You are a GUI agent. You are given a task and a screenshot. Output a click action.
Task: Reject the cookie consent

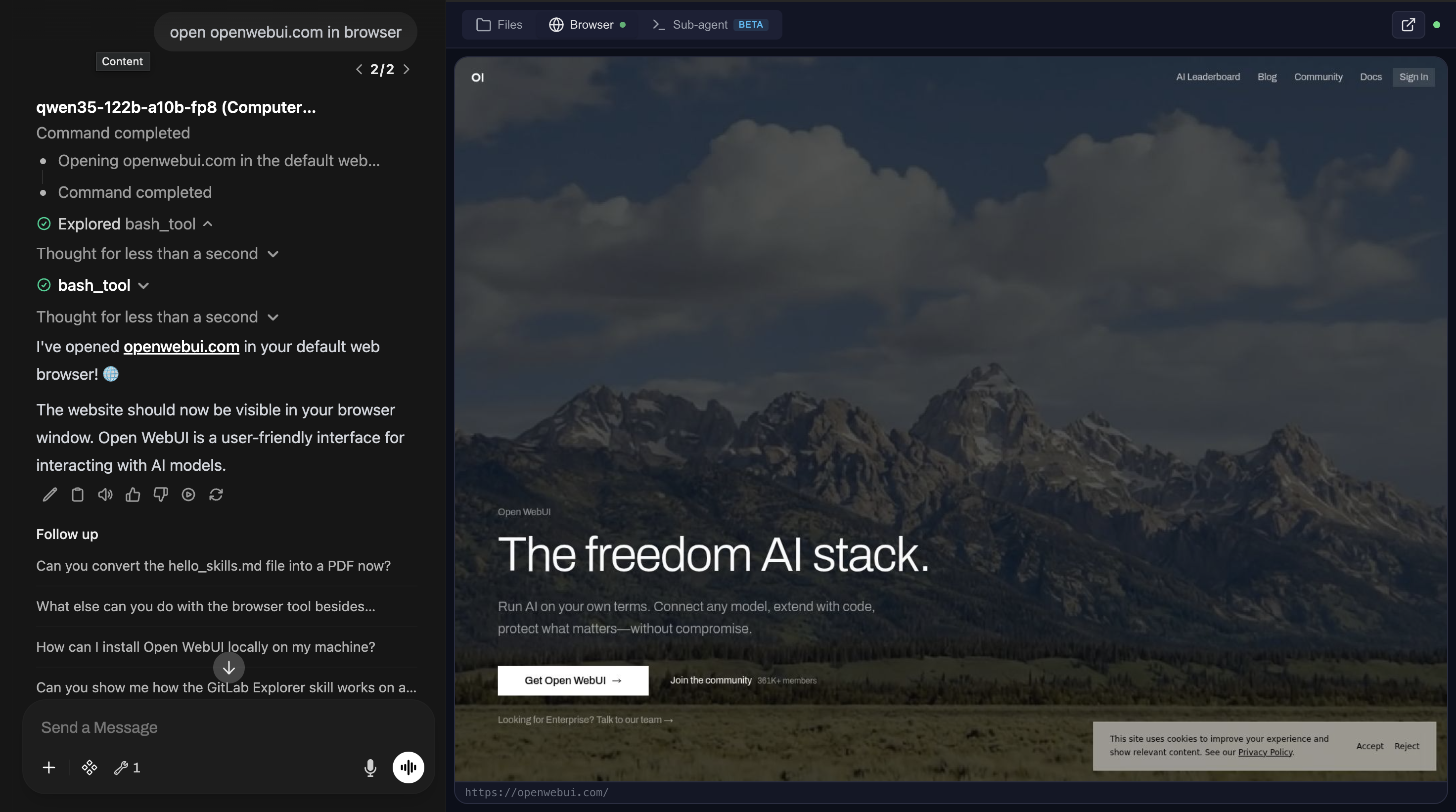(1406, 746)
